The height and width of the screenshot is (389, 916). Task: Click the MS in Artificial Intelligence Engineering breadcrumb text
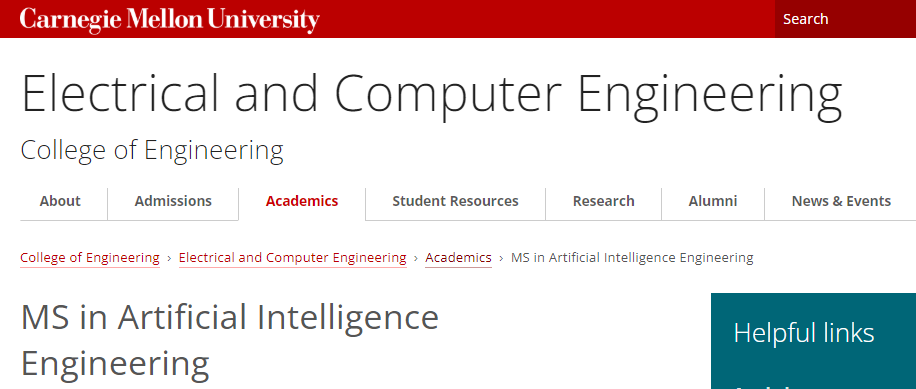click(632, 258)
